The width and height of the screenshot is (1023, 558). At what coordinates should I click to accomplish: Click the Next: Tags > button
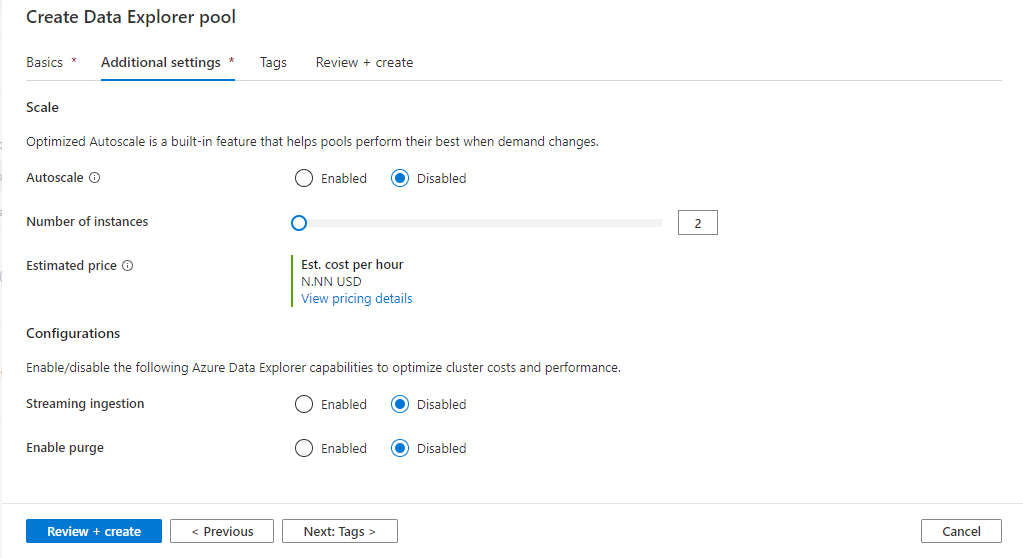point(339,531)
